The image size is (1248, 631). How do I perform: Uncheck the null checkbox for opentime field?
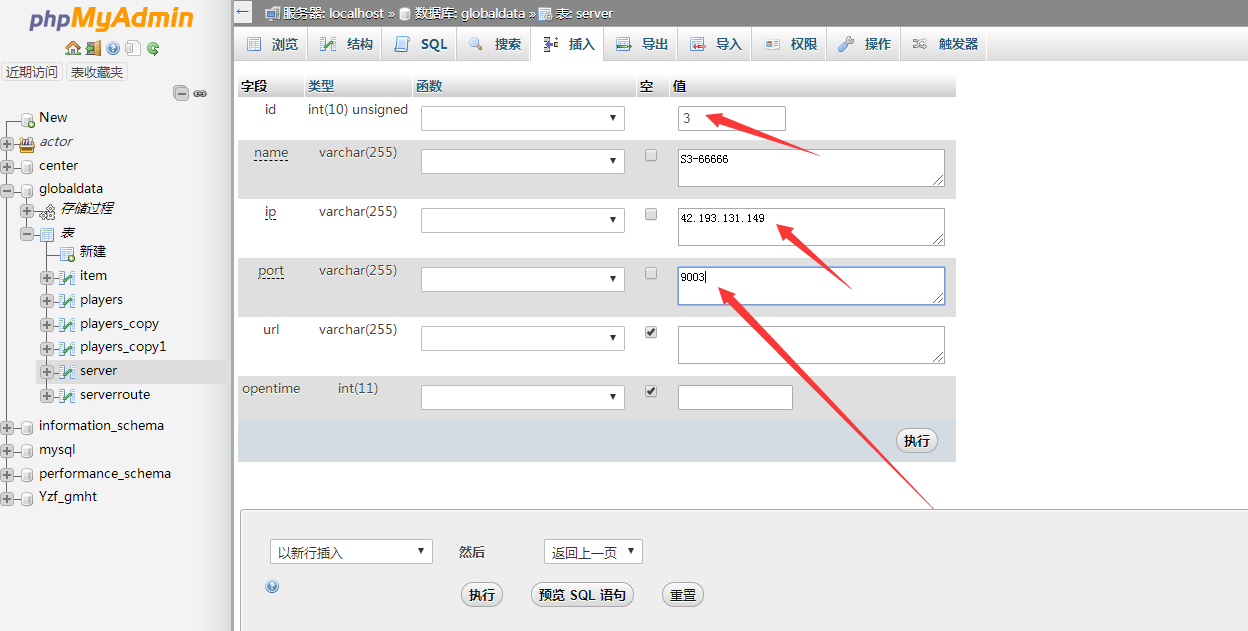point(651,391)
